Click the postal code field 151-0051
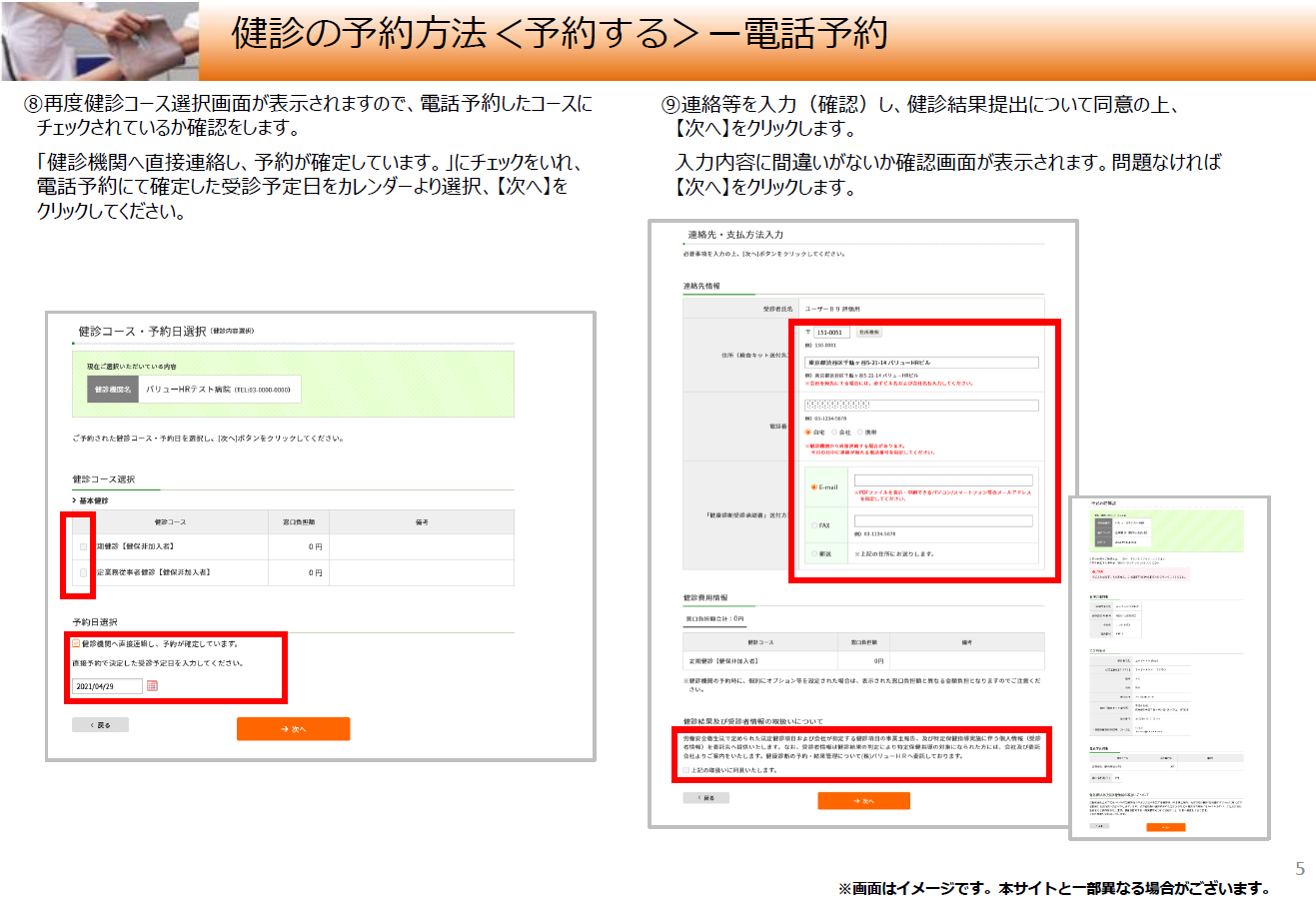Image resolution: width=1316 pixels, height=907 pixels. pyautogui.click(x=830, y=333)
